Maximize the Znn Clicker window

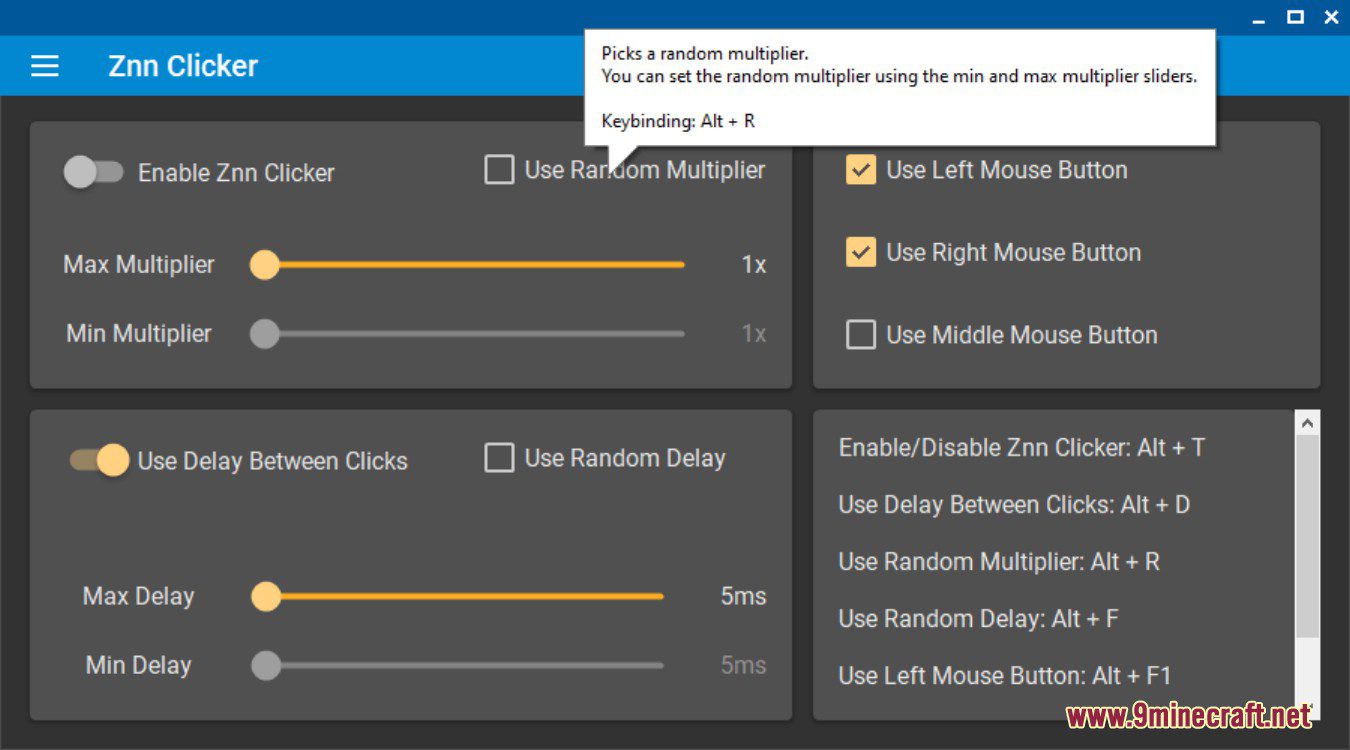[1295, 17]
